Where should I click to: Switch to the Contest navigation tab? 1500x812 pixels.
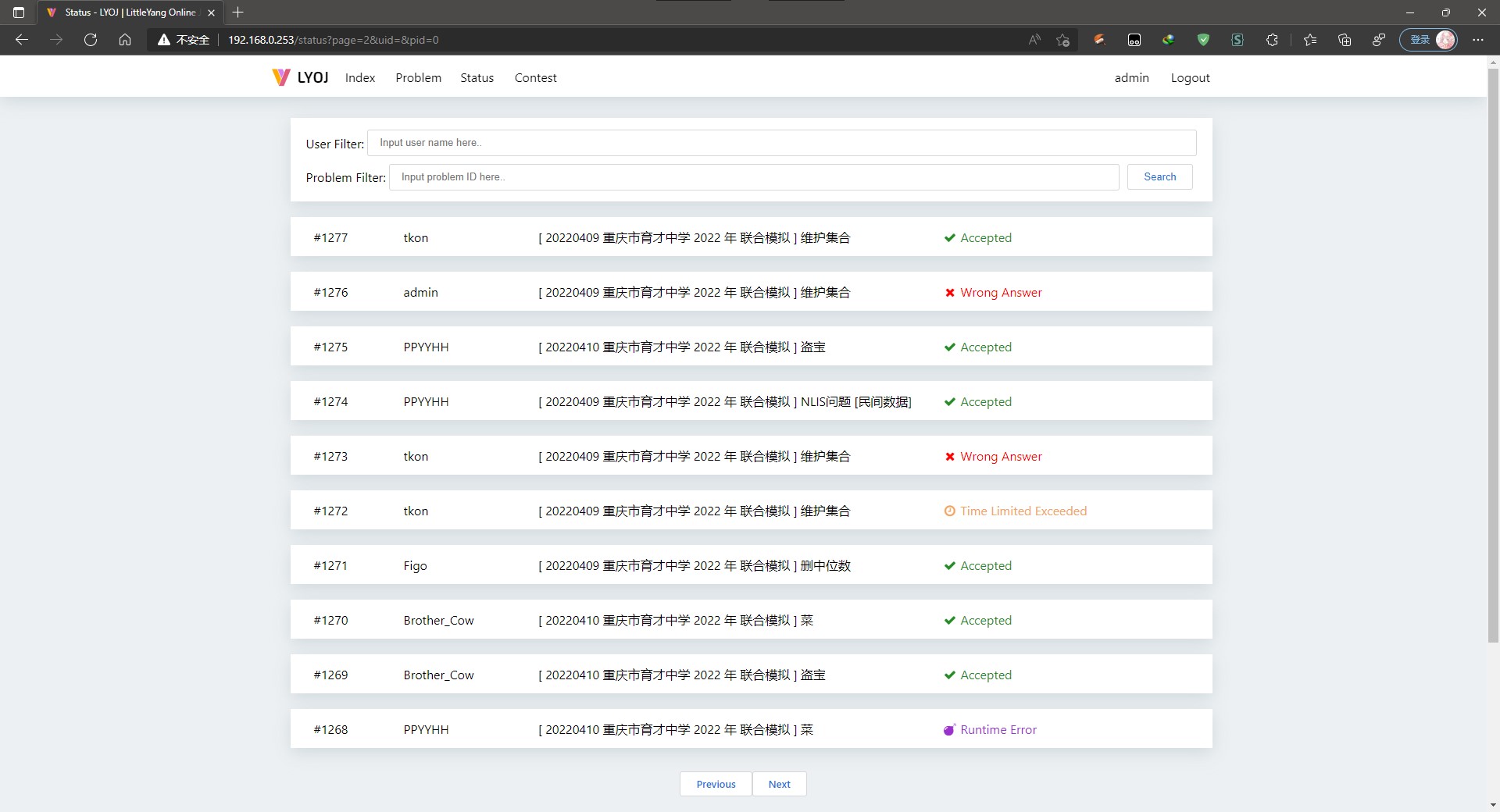pos(535,77)
